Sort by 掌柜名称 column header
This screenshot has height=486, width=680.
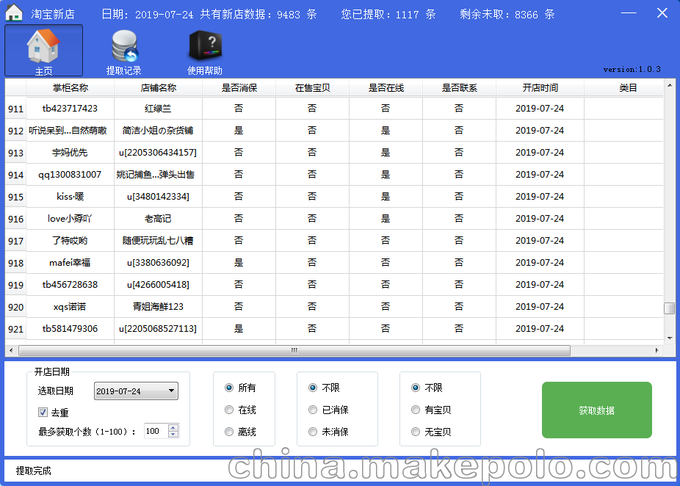click(70, 88)
